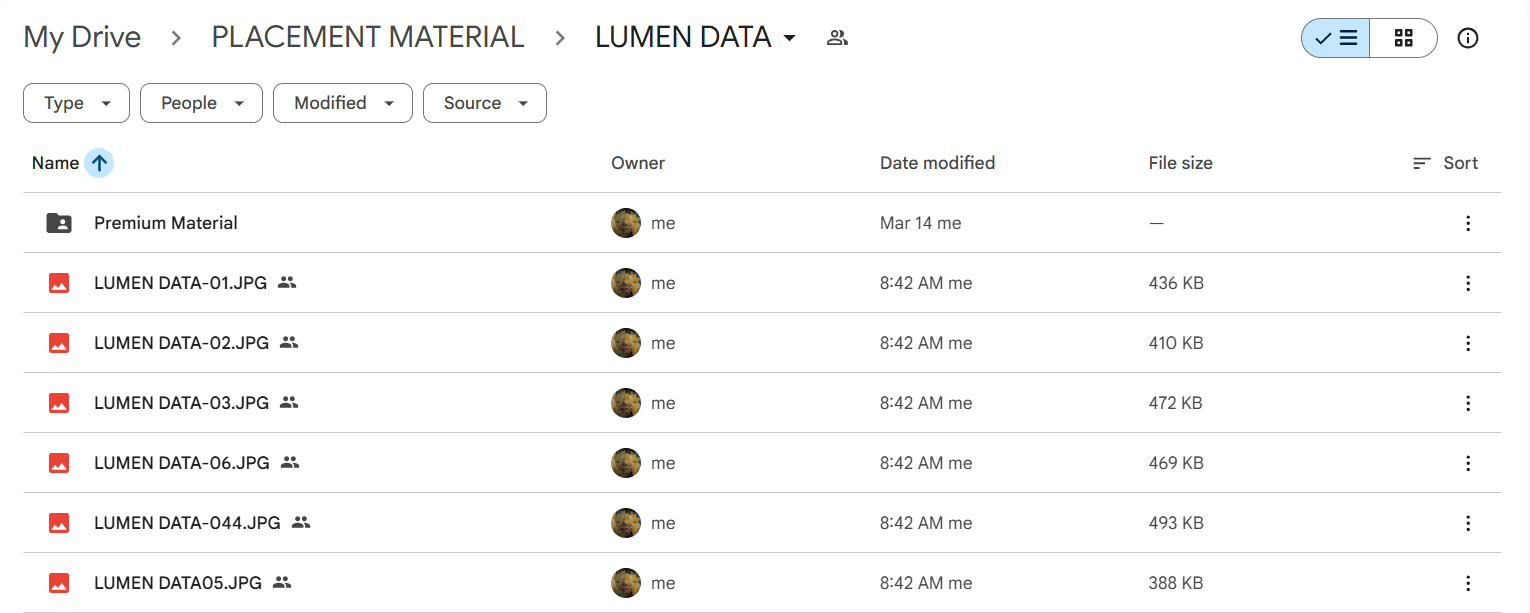This screenshot has width=1530, height=613.
Task: Click the image icon of LUMEN DATA-044.JPG
Action: coord(59,523)
